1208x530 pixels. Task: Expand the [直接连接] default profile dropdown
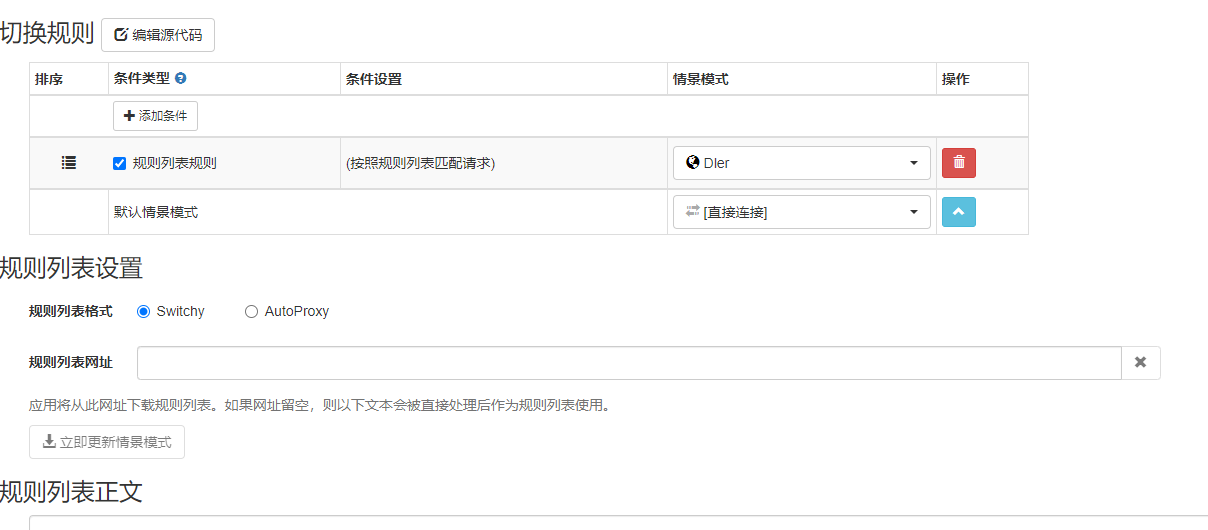801,212
